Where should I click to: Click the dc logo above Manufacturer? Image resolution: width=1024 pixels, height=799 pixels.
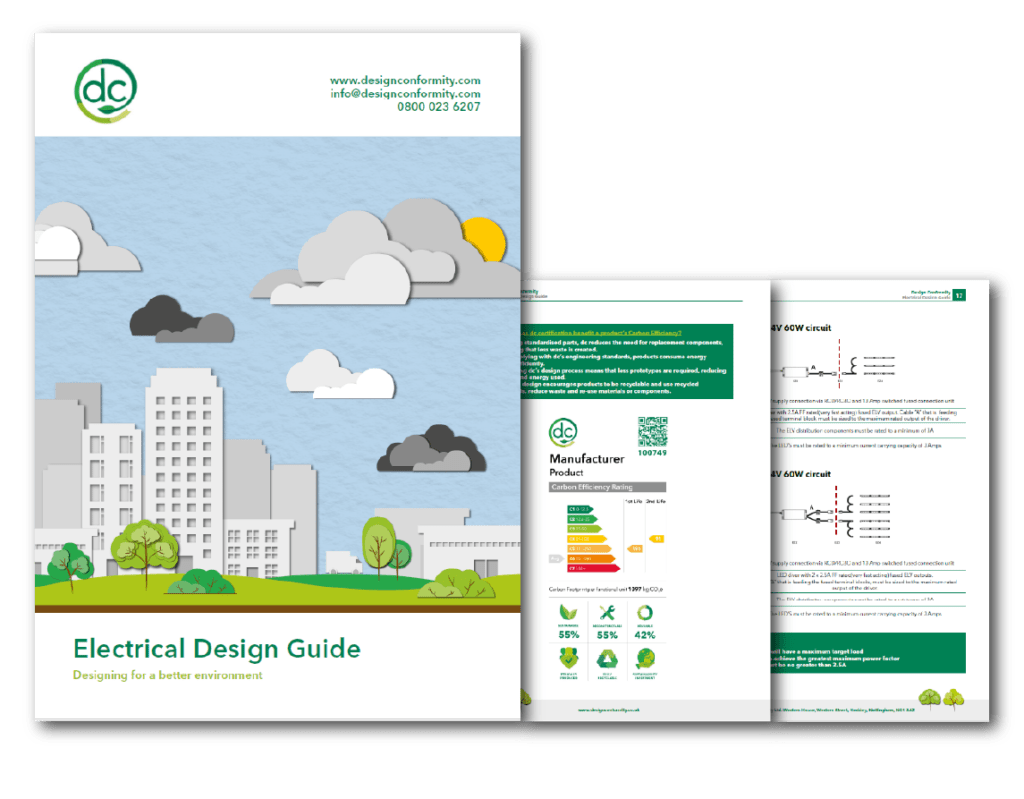tap(563, 431)
